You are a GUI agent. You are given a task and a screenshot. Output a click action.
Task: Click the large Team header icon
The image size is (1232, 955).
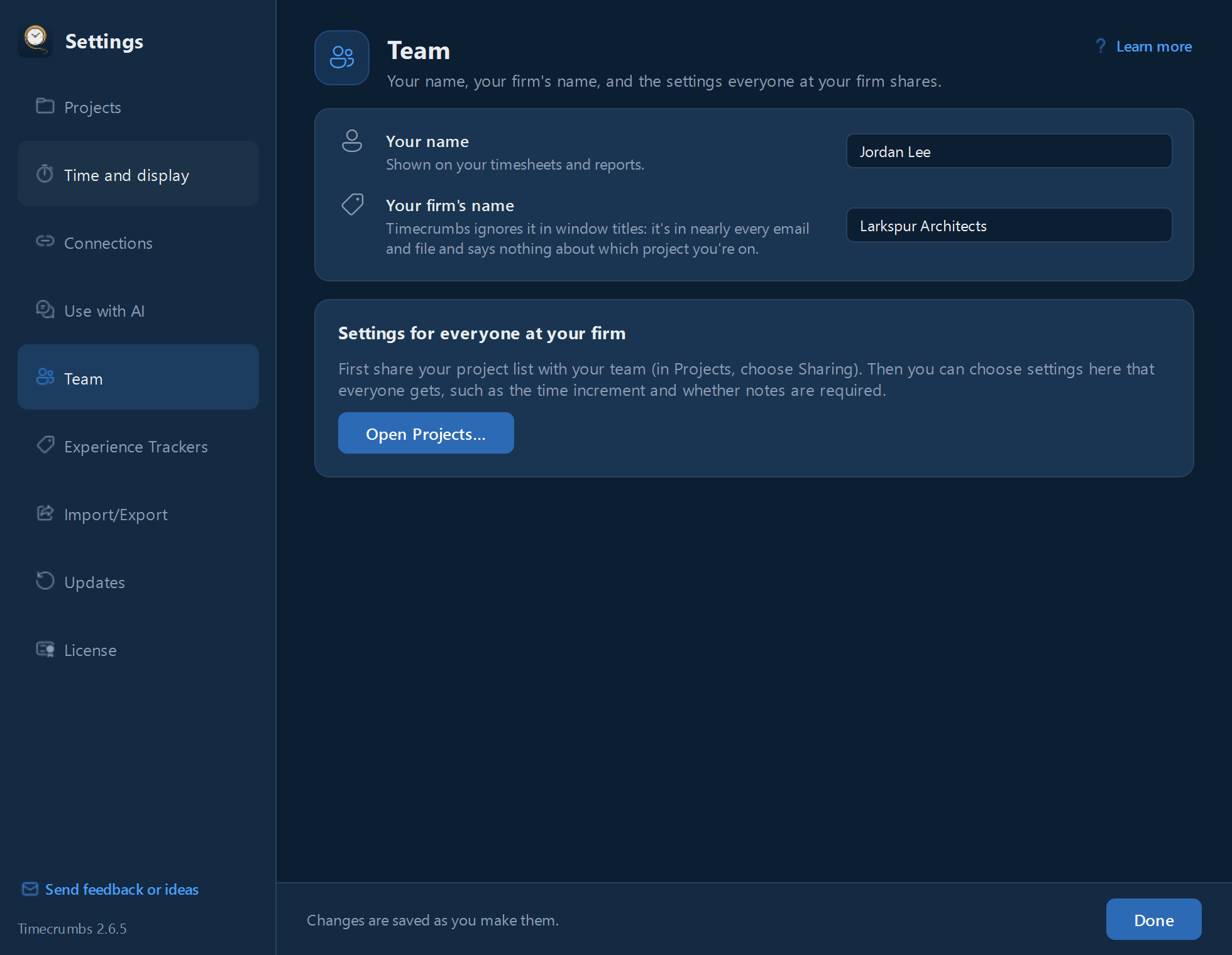pyautogui.click(x=342, y=58)
